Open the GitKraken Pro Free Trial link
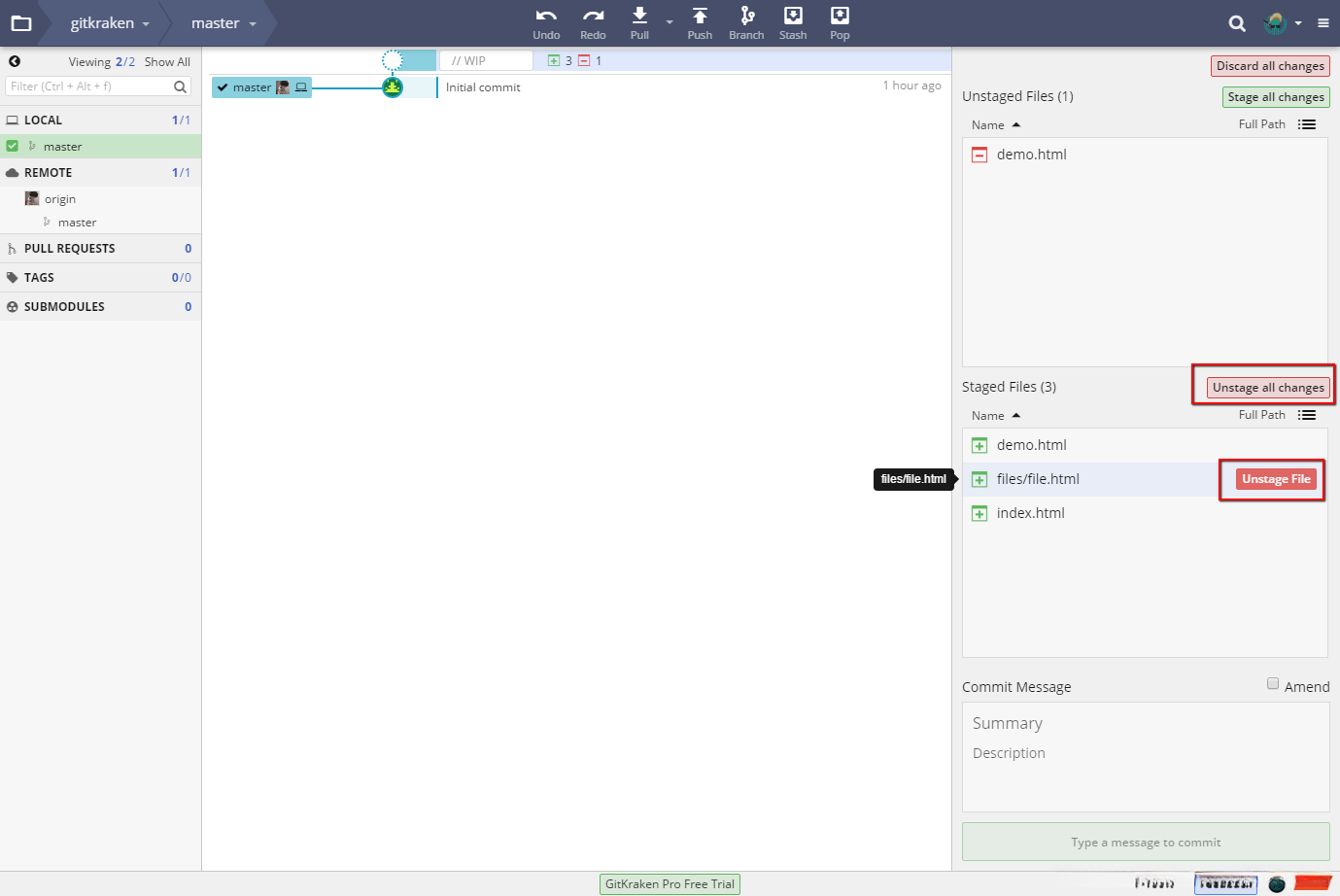The width and height of the screenshot is (1340, 896). tap(670, 884)
